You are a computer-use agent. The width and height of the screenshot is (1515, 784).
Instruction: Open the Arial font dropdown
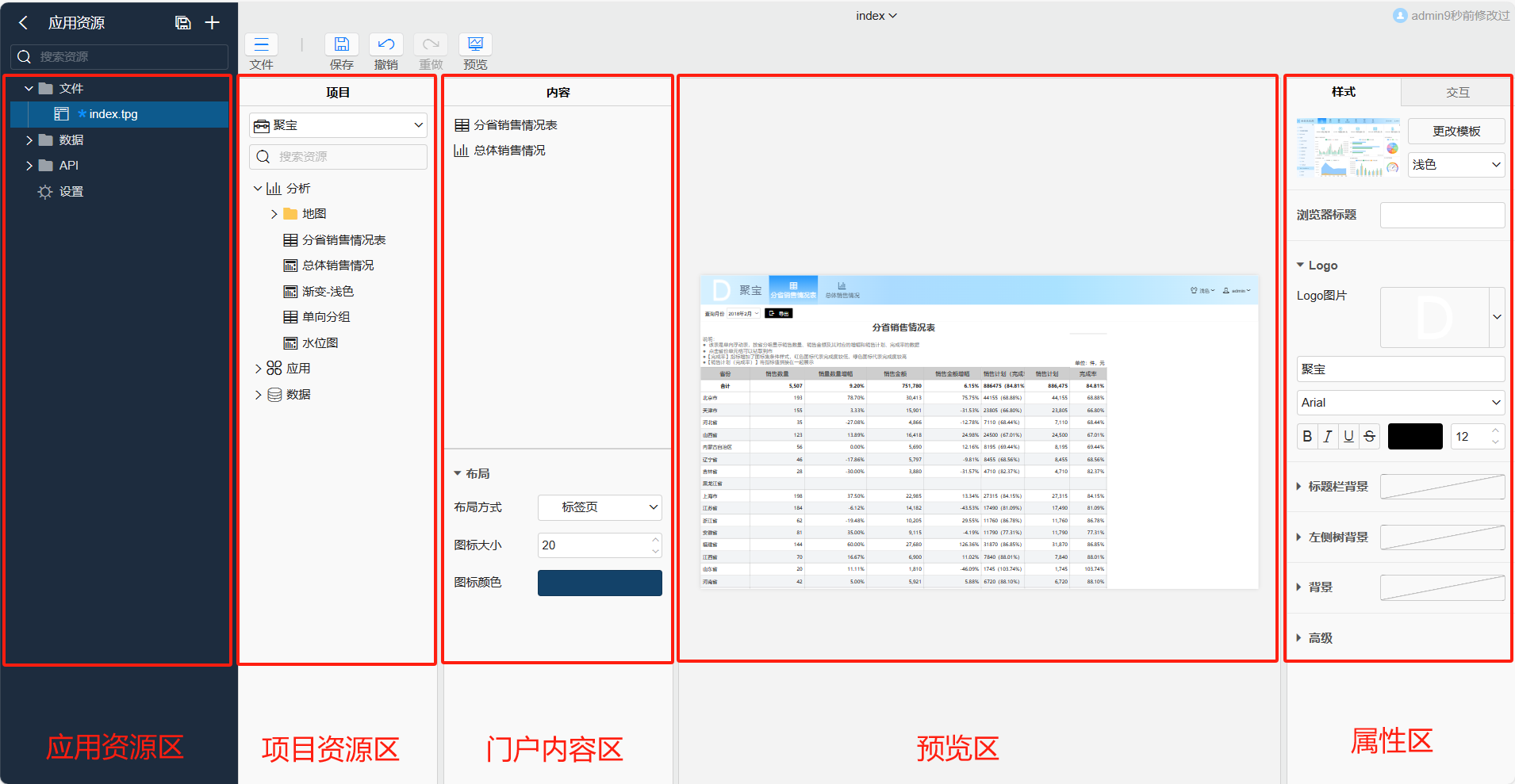[x=1401, y=403]
